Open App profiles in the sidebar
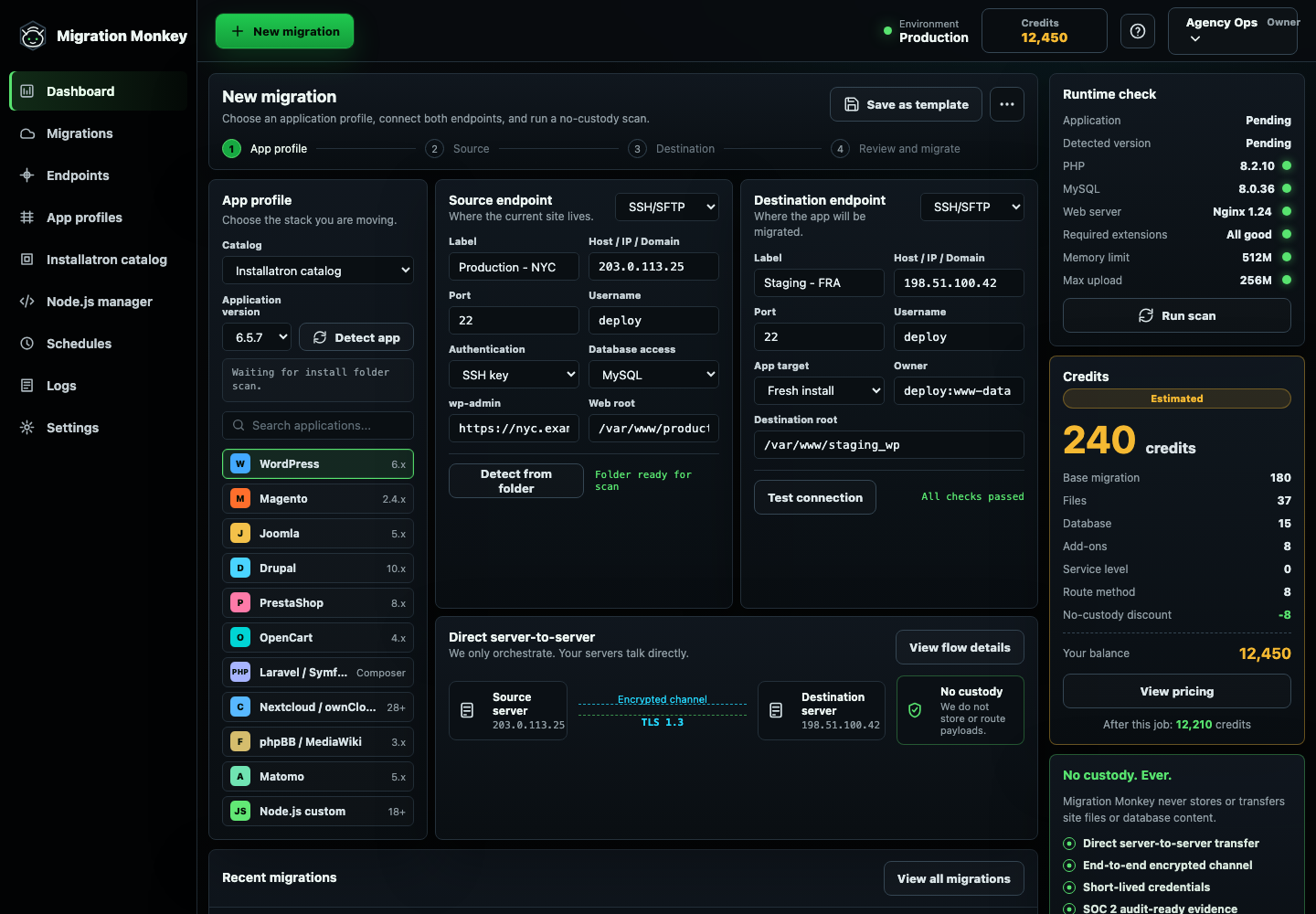This screenshot has height=914, width=1316. 99,218
